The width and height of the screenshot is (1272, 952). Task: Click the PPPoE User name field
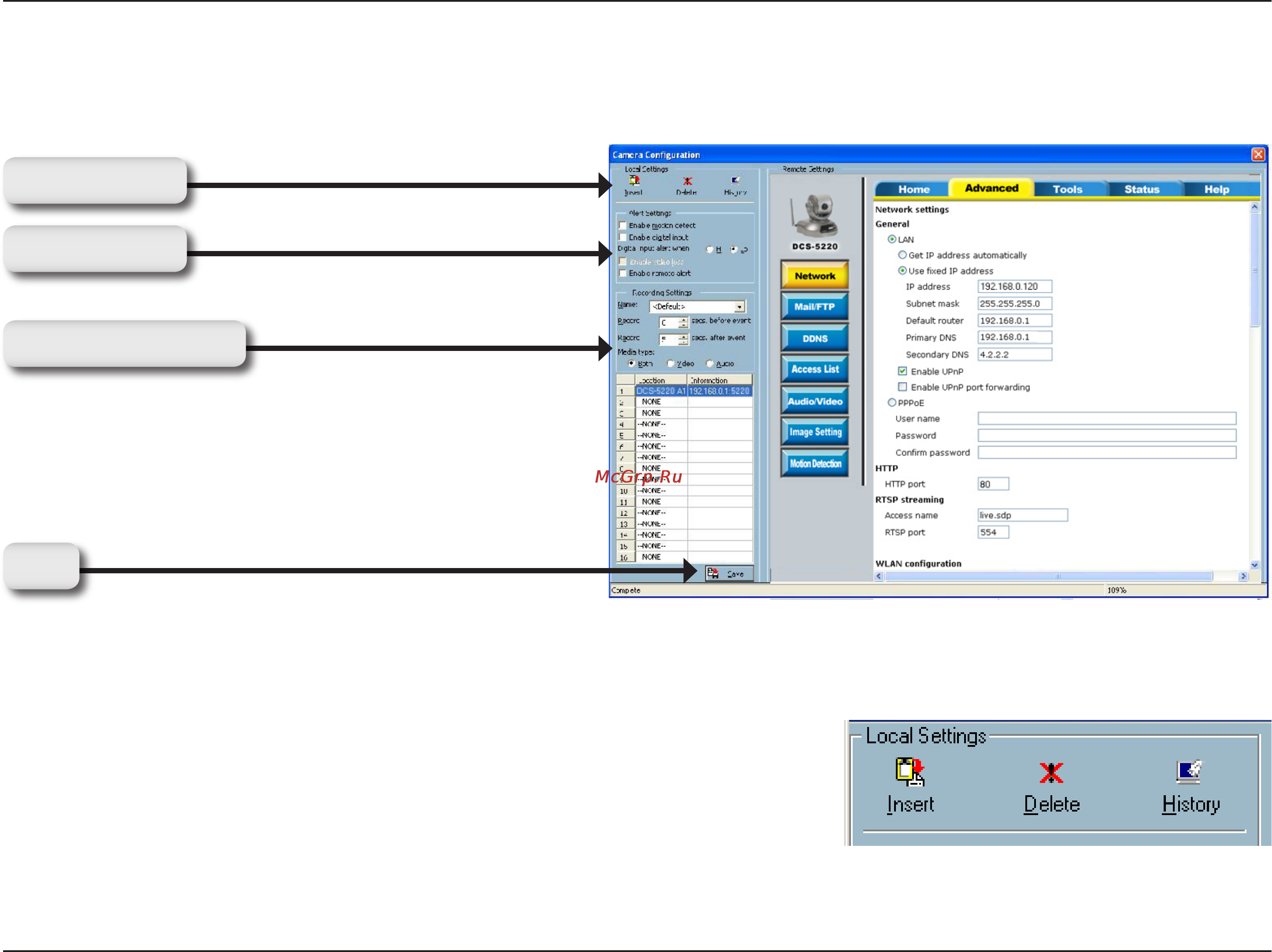(x=1106, y=418)
